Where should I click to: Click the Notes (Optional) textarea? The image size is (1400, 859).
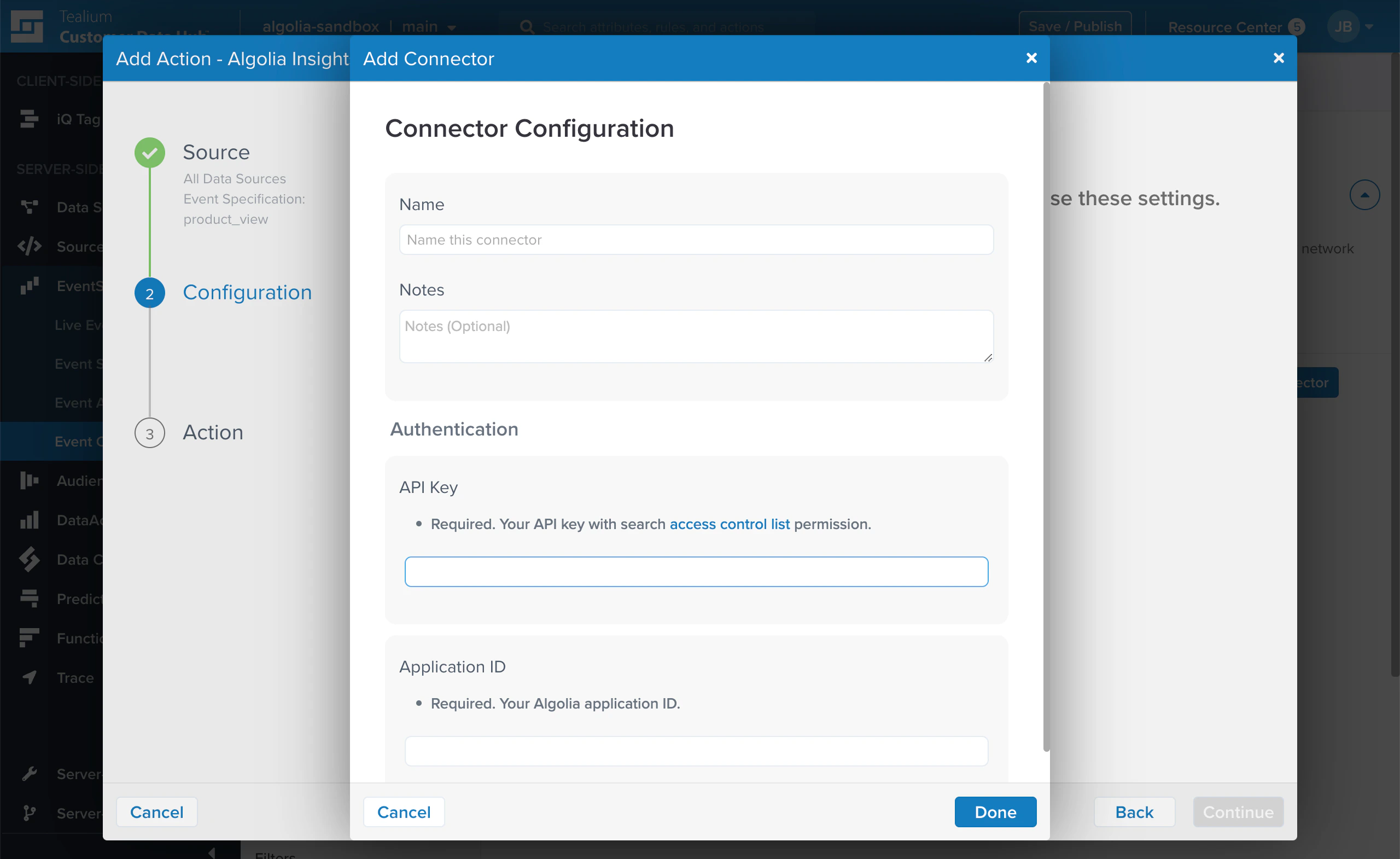tap(696, 336)
